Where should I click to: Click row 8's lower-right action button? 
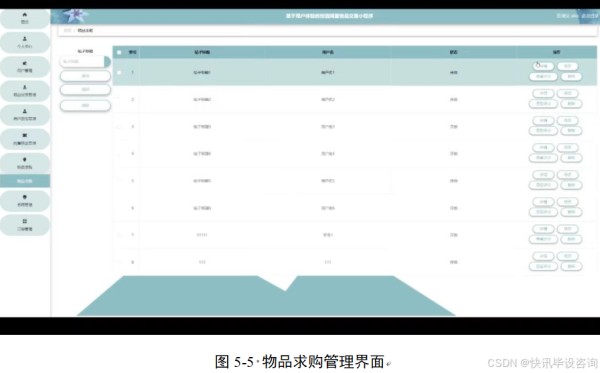click(x=571, y=267)
